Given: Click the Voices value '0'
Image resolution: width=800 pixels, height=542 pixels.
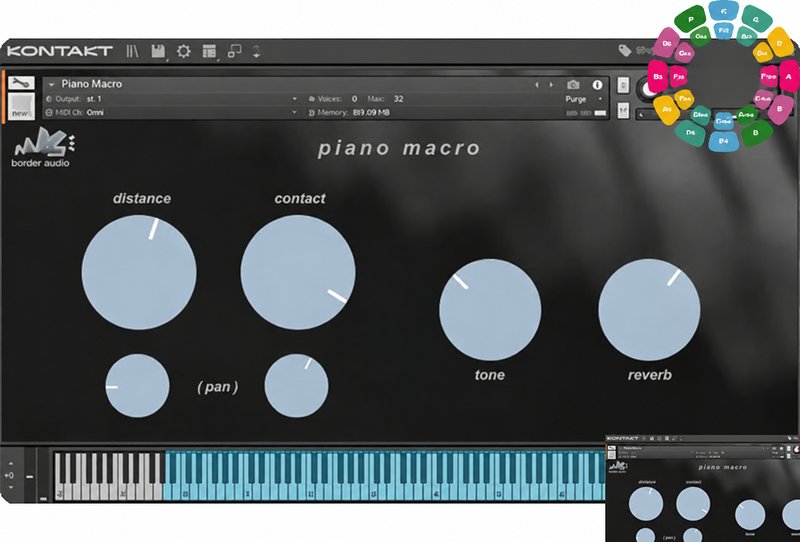Looking at the screenshot, I should click(x=354, y=98).
